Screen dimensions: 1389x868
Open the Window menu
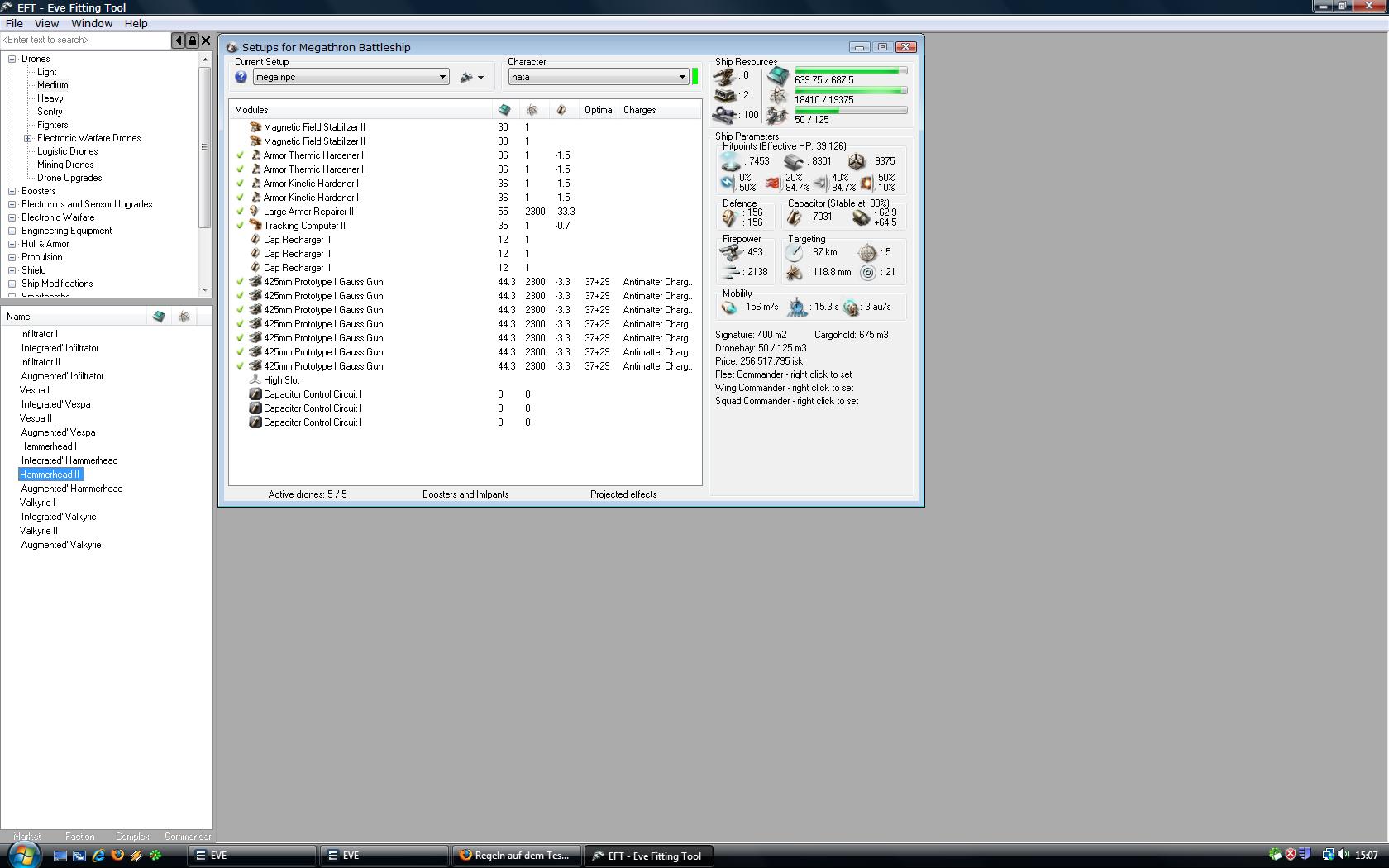click(92, 23)
